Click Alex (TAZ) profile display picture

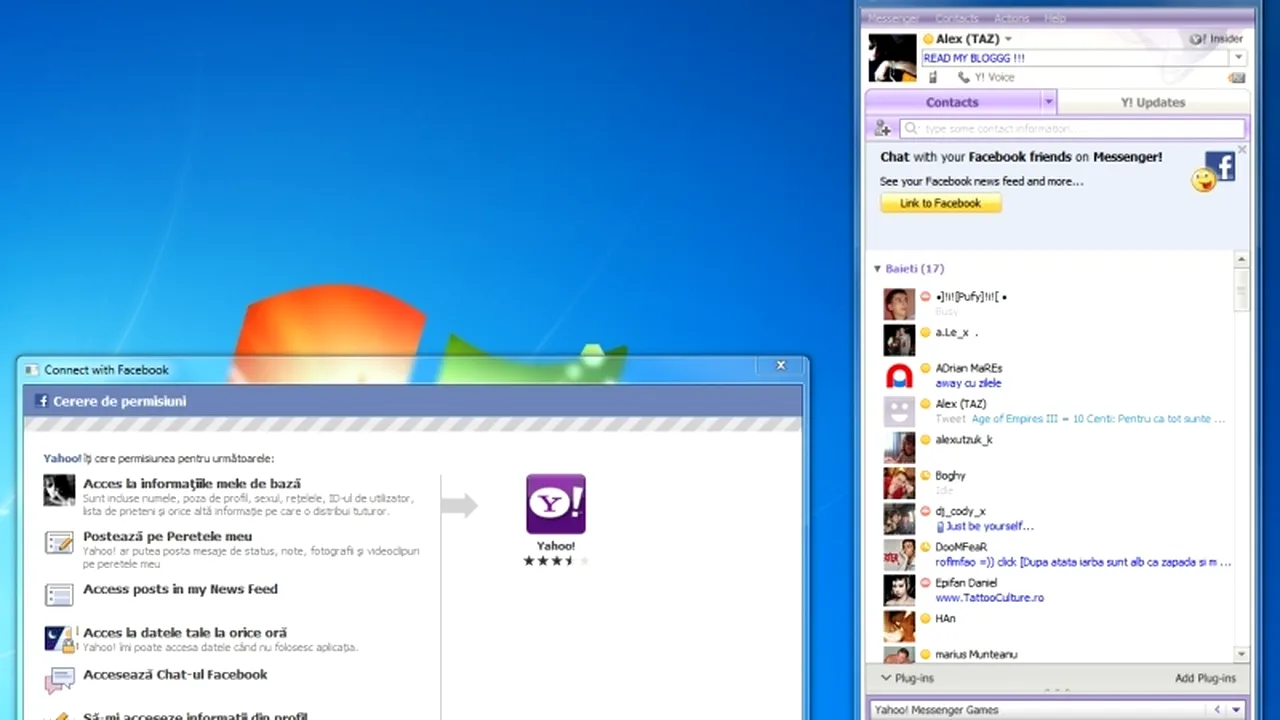[x=892, y=58]
